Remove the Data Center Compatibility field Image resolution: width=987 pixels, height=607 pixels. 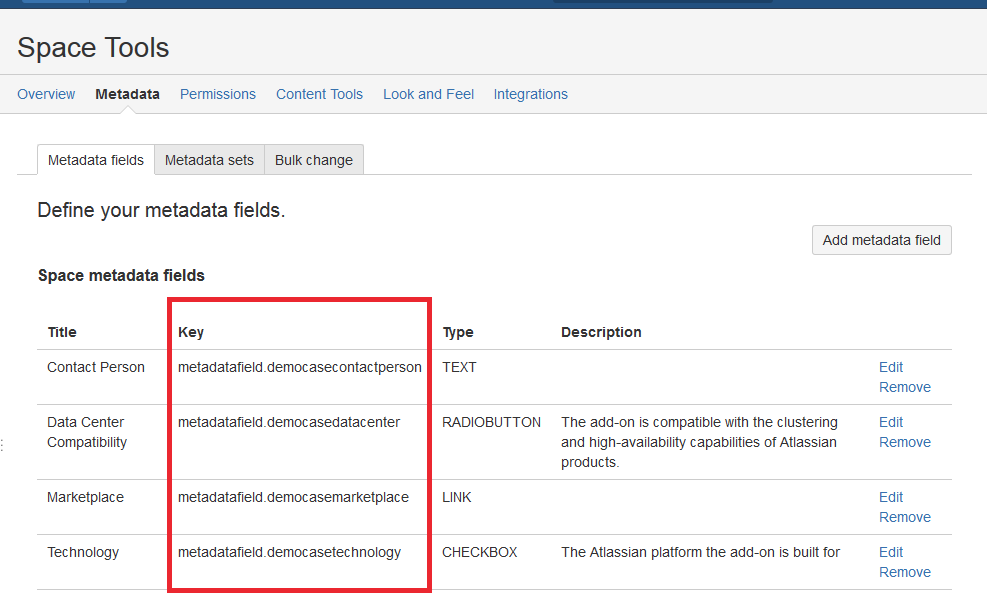pyautogui.click(x=904, y=442)
